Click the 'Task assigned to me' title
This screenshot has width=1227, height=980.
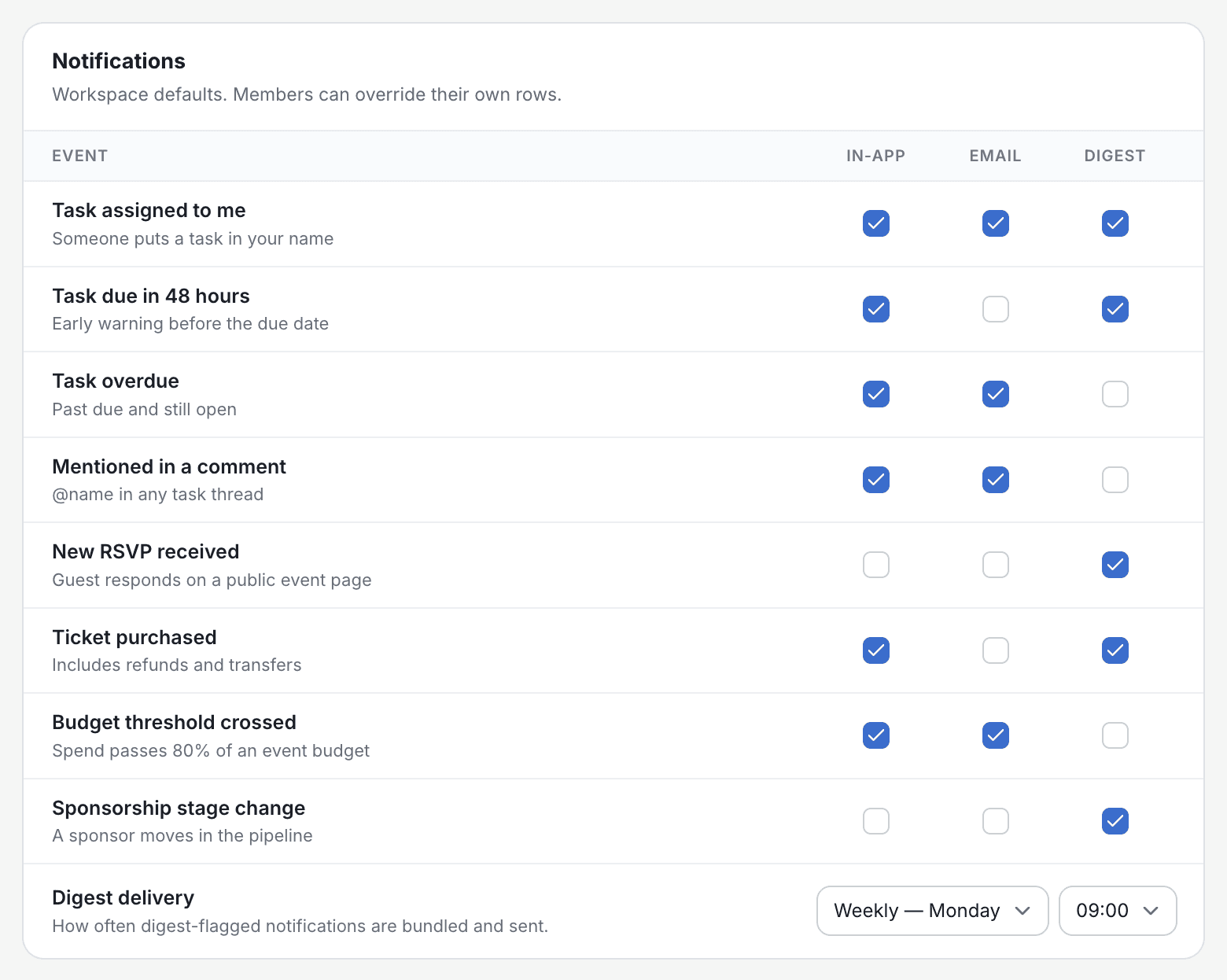coord(149,210)
